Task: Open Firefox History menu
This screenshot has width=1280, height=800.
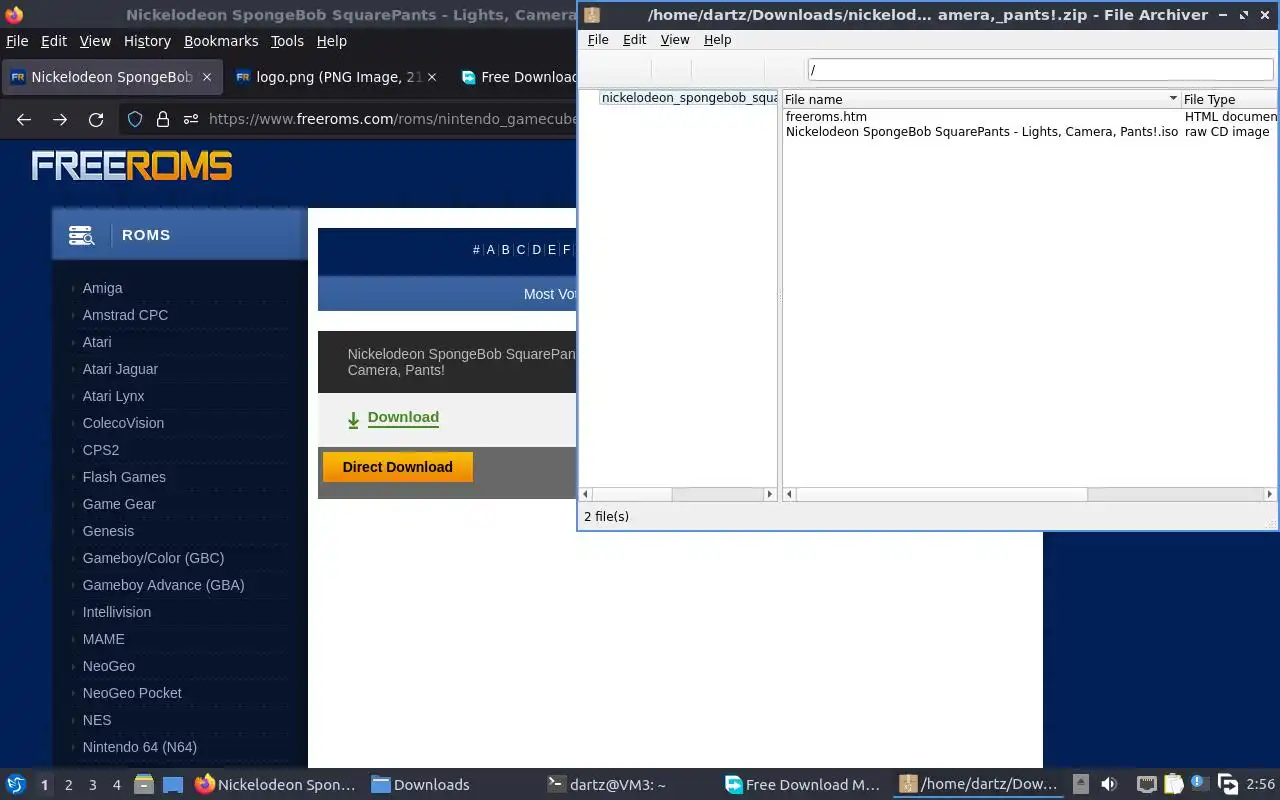Action: [x=147, y=41]
